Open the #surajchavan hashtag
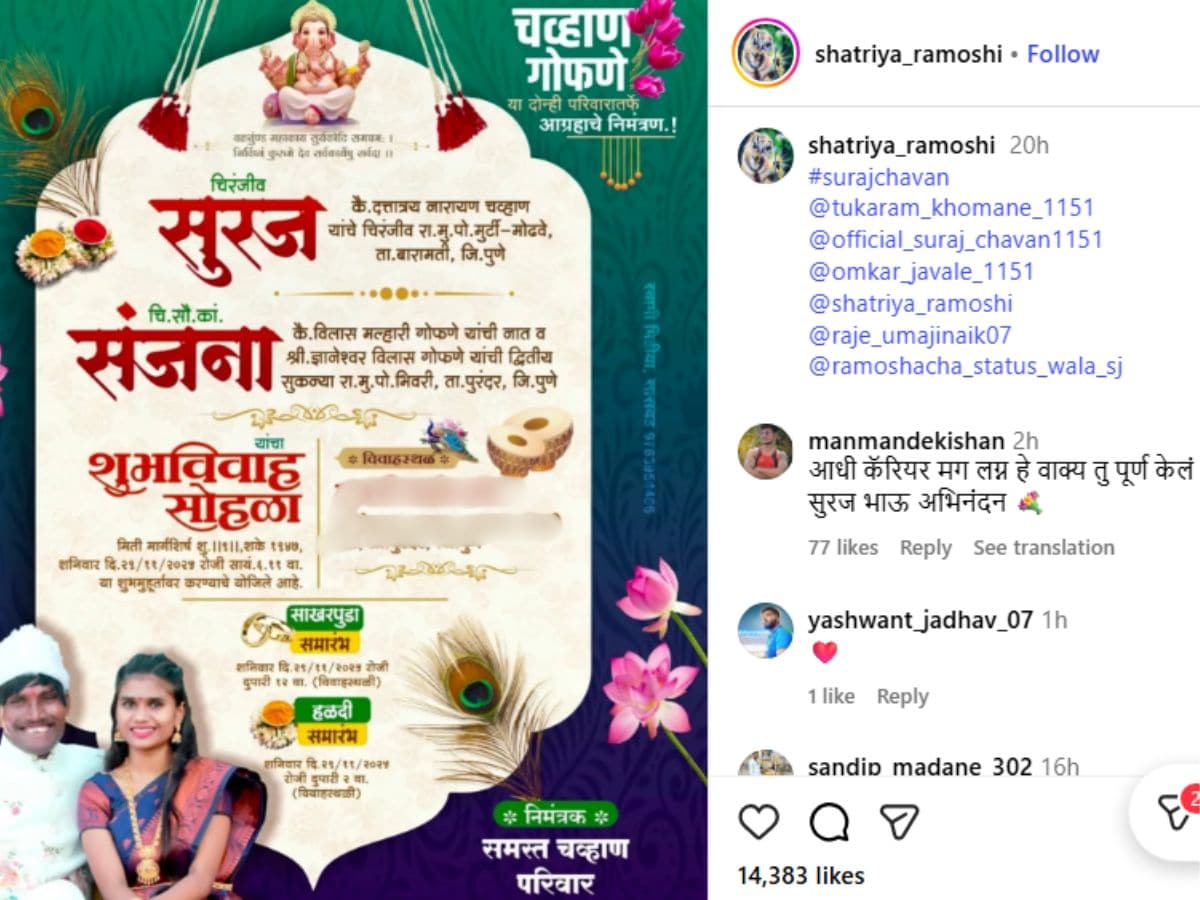This screenshot has height=900, width=1200. (x=878, y=178)
